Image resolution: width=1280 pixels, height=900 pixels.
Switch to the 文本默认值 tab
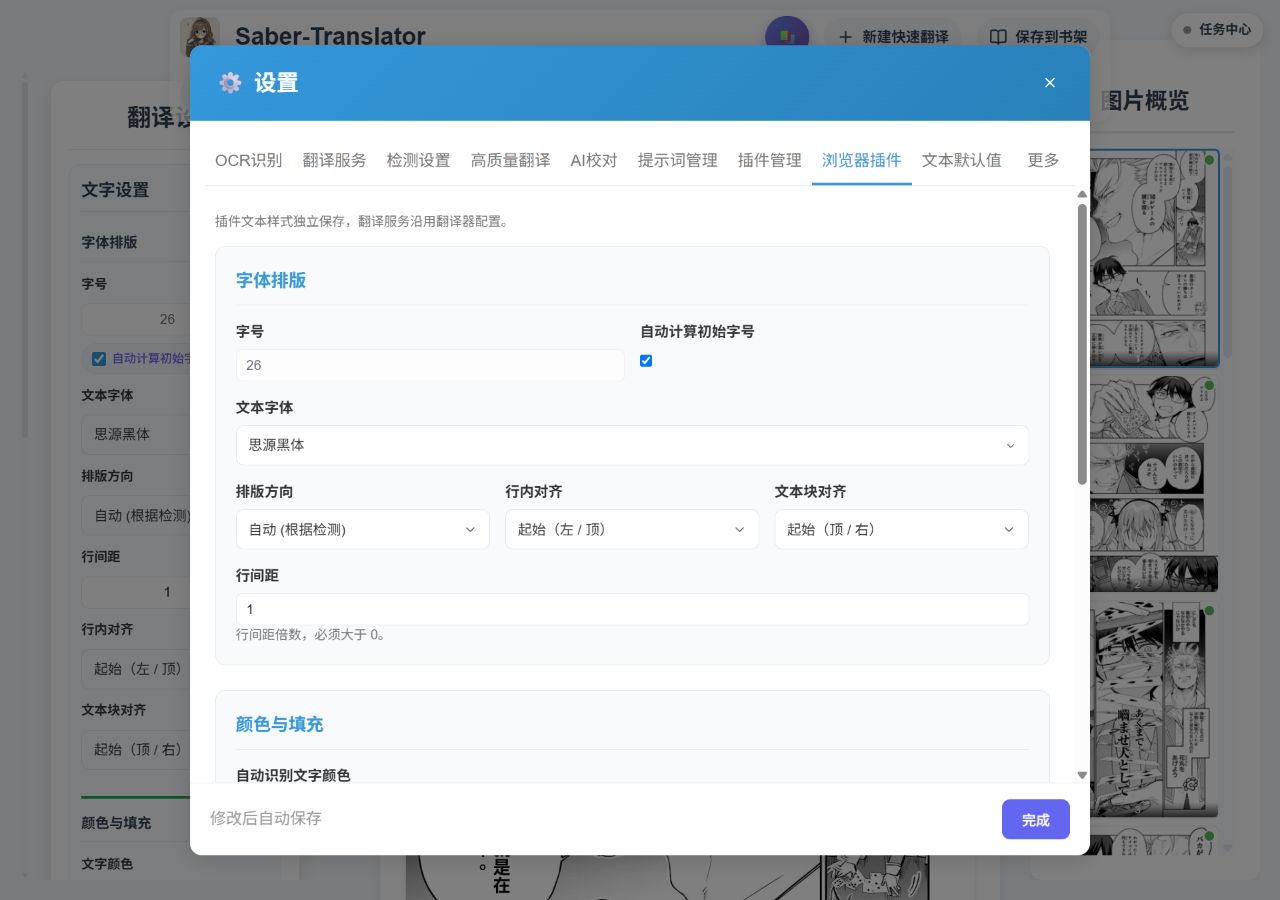962,160
